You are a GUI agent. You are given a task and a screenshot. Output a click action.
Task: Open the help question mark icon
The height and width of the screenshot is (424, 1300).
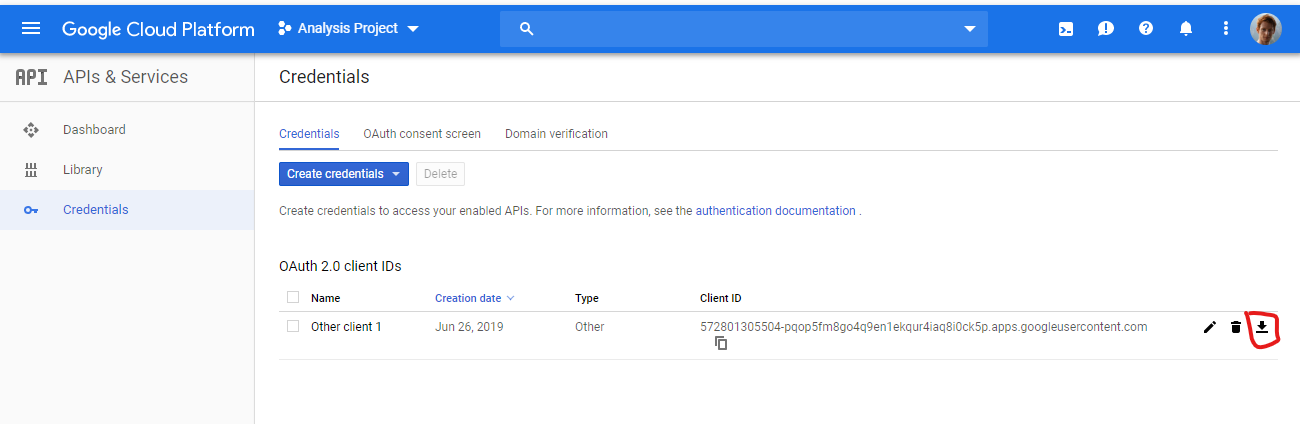1146,29
